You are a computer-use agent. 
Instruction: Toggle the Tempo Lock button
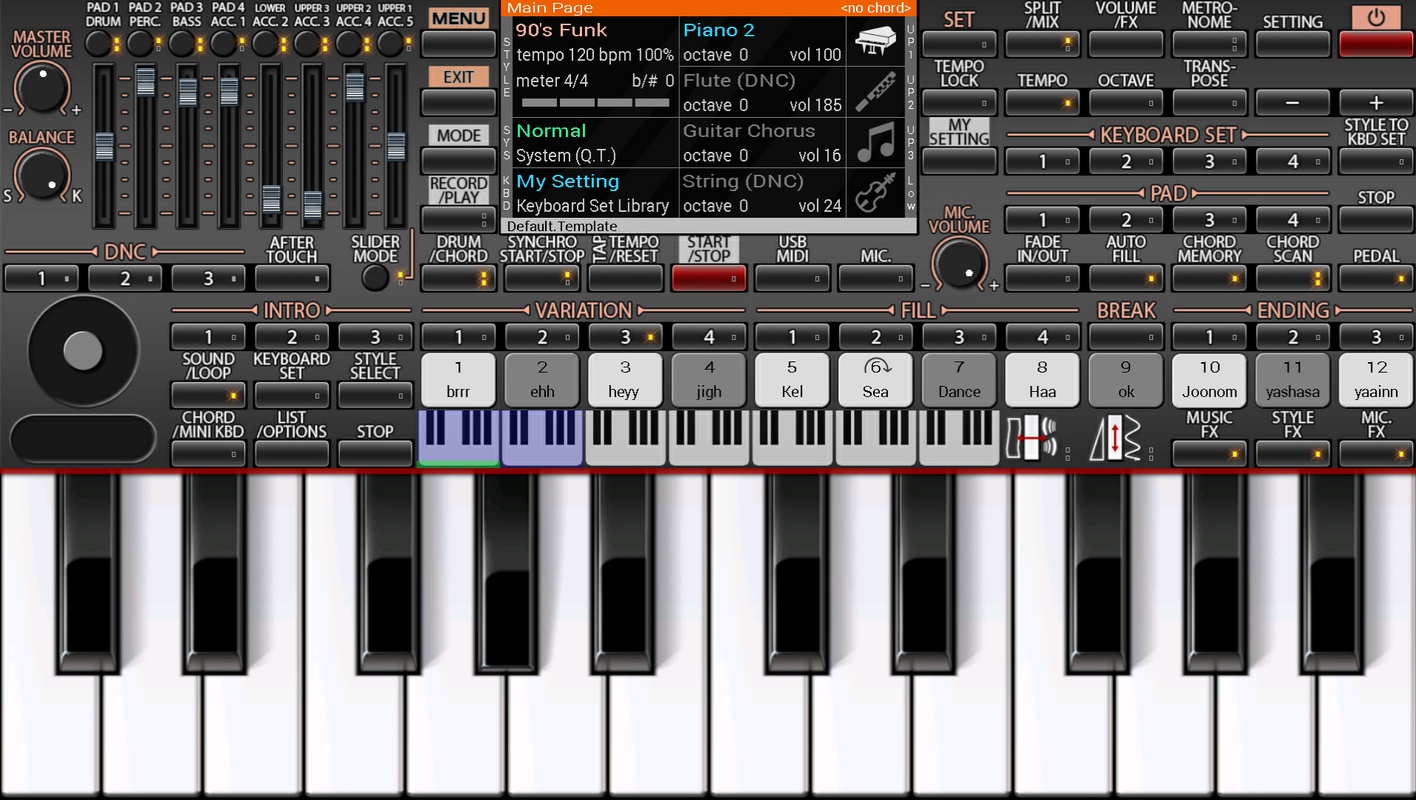[959, 102]
